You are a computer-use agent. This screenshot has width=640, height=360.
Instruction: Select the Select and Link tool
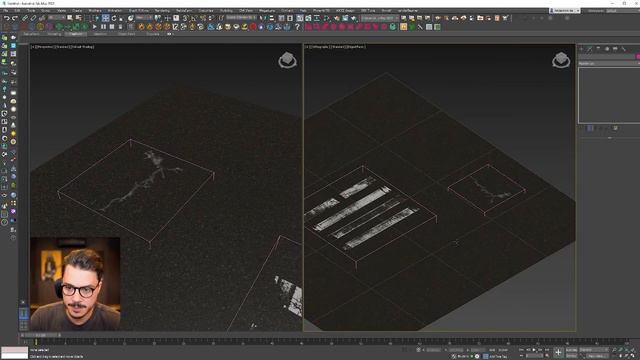(x=25, y=18)
